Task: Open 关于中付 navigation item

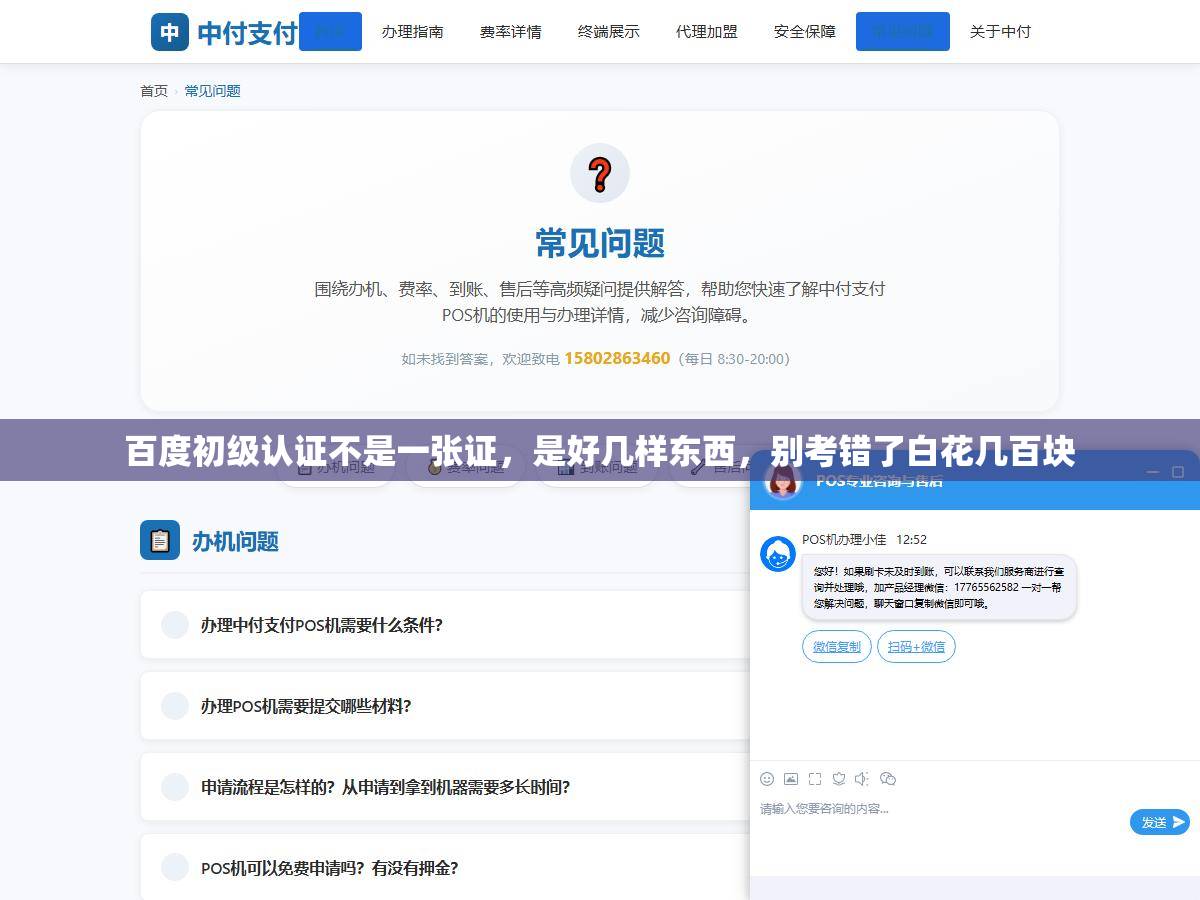Action: click(1000, 31)
